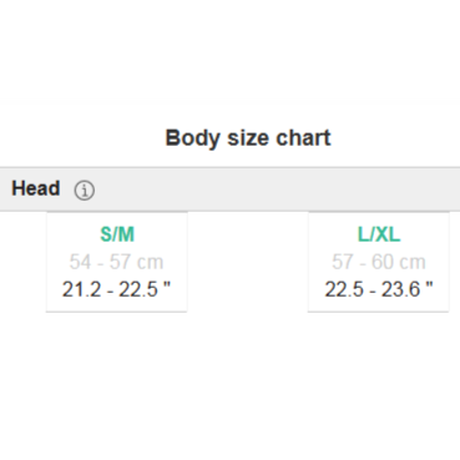This screenshot has width=460, height=460.
Task: Click the cm unit in the L/XL card
Action: point(413,262)
